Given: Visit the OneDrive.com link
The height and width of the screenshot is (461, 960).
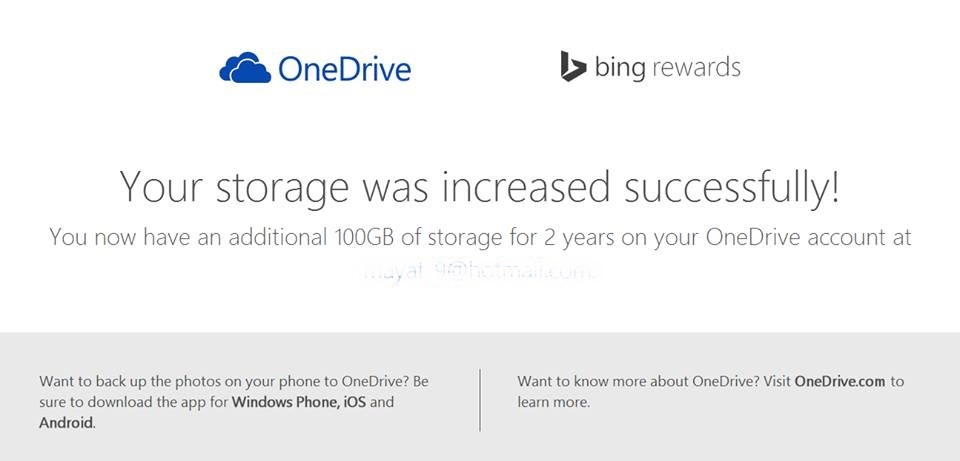Looking at the screenshot, I should point(840,381).
